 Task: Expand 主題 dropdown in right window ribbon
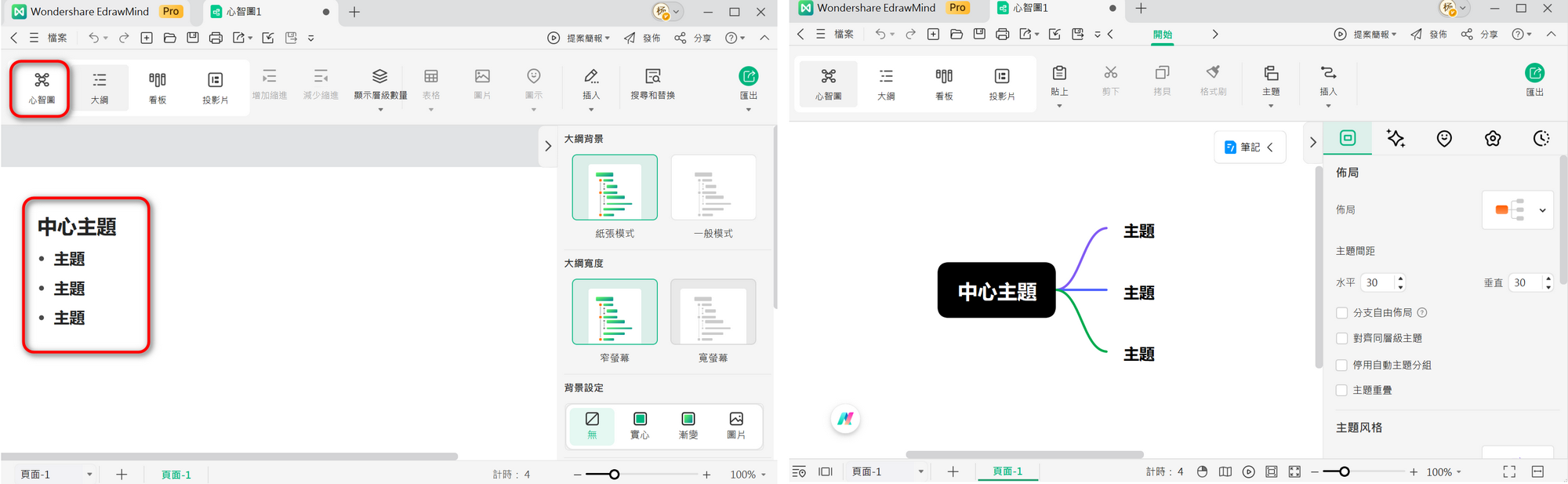pos(1271,106)
